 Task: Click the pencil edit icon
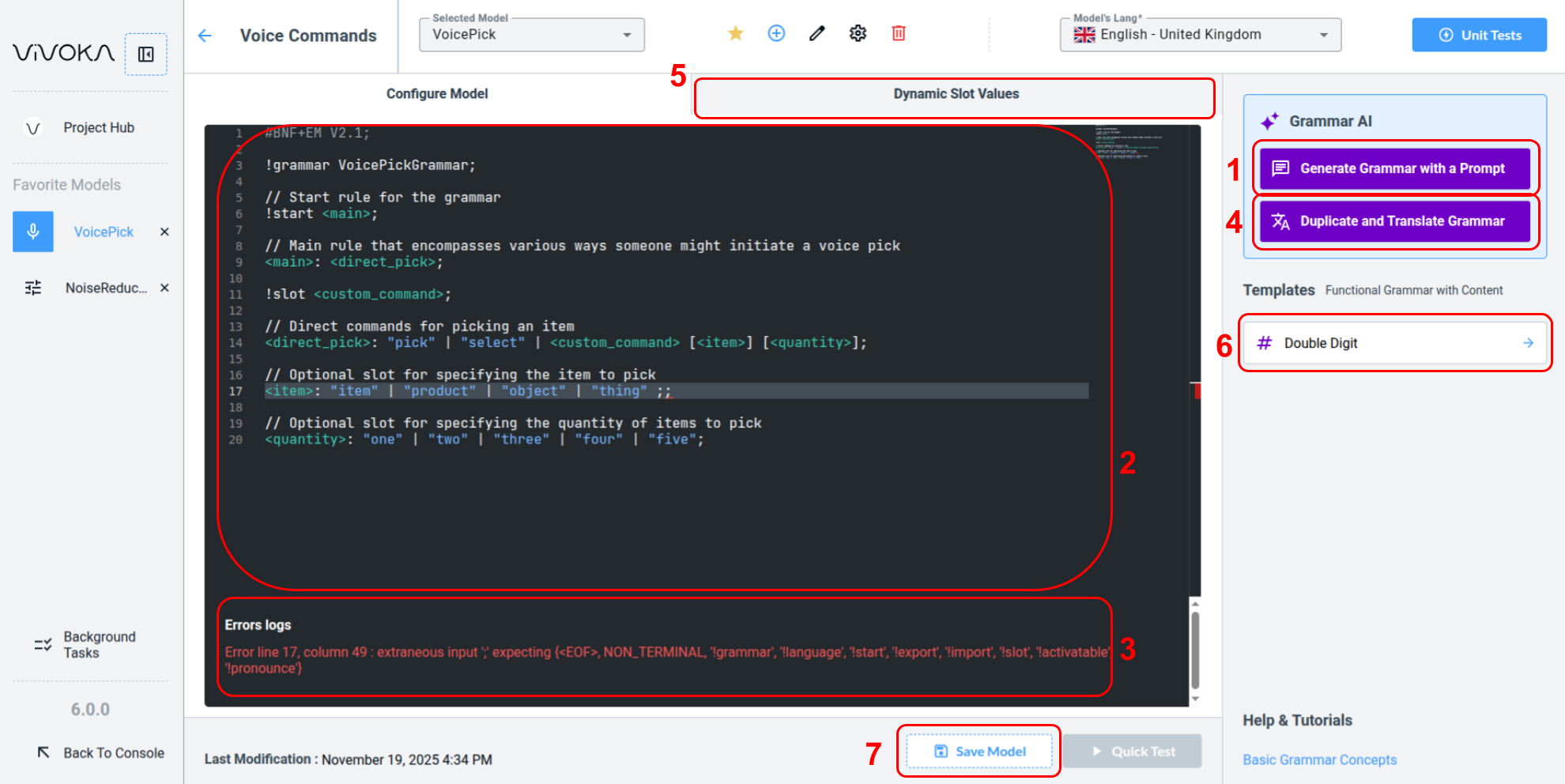pos(816,33)
